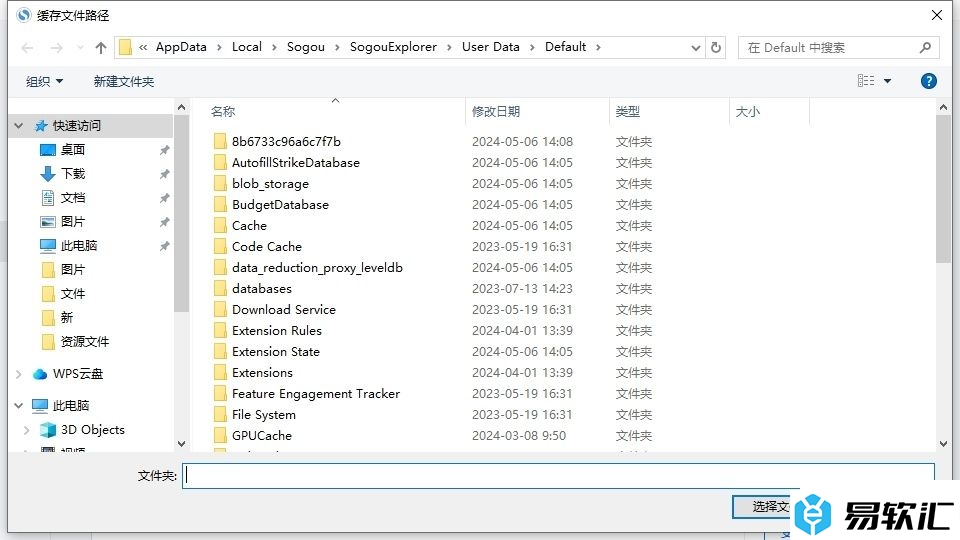Viewport: 960px width, 540px height.
Task: Collapse the 此电脑 tree node
Action: [18, 405]
